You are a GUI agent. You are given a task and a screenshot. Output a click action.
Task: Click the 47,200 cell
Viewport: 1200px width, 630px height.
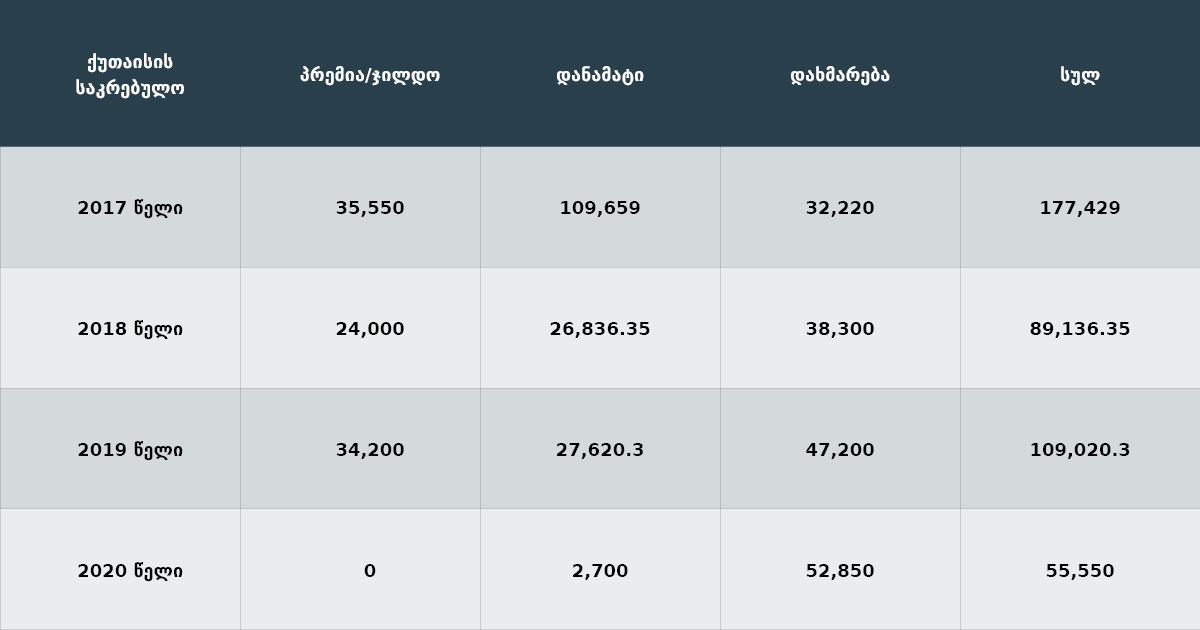point(840,450)
